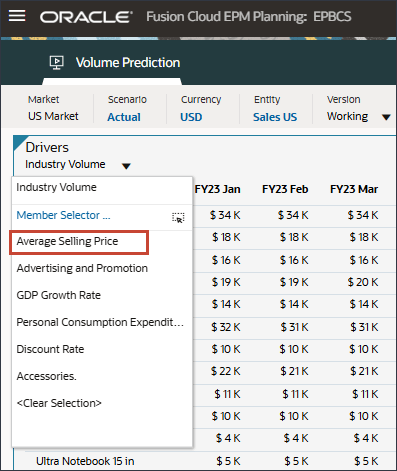The image size is (397, 471).
Task: Click the Currency label
Action: click(201, 99)
